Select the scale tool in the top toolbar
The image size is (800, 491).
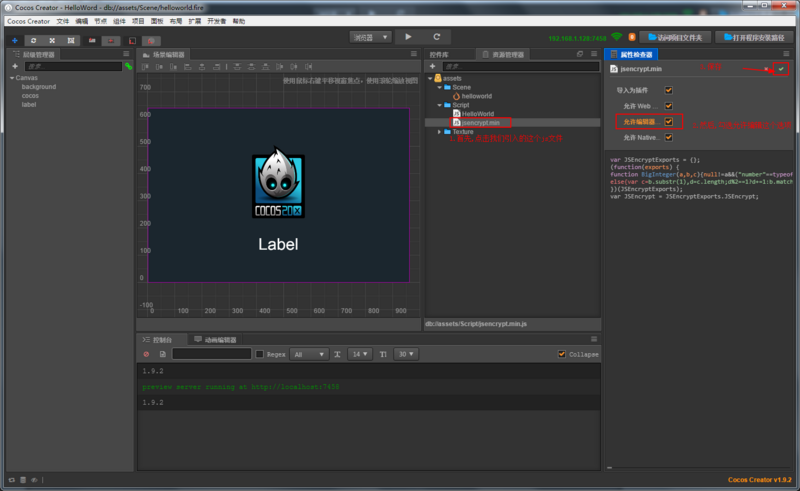(x=52, y=40)
